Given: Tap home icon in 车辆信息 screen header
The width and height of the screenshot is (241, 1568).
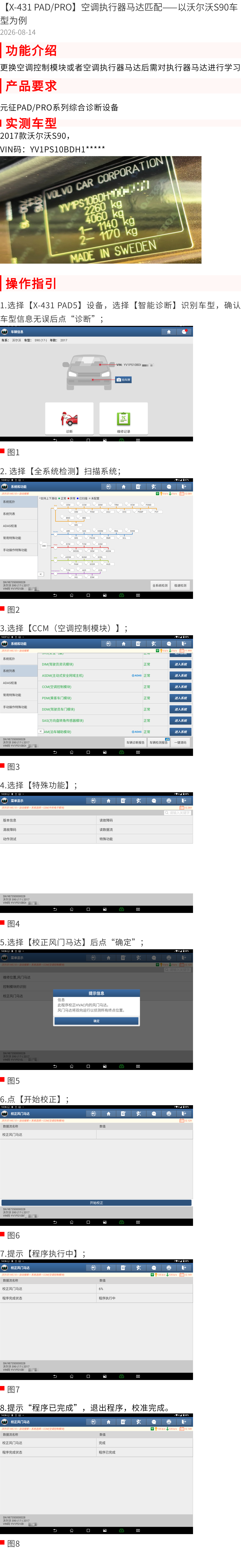Looking at the screenshot, I should (x=168, y=332).
